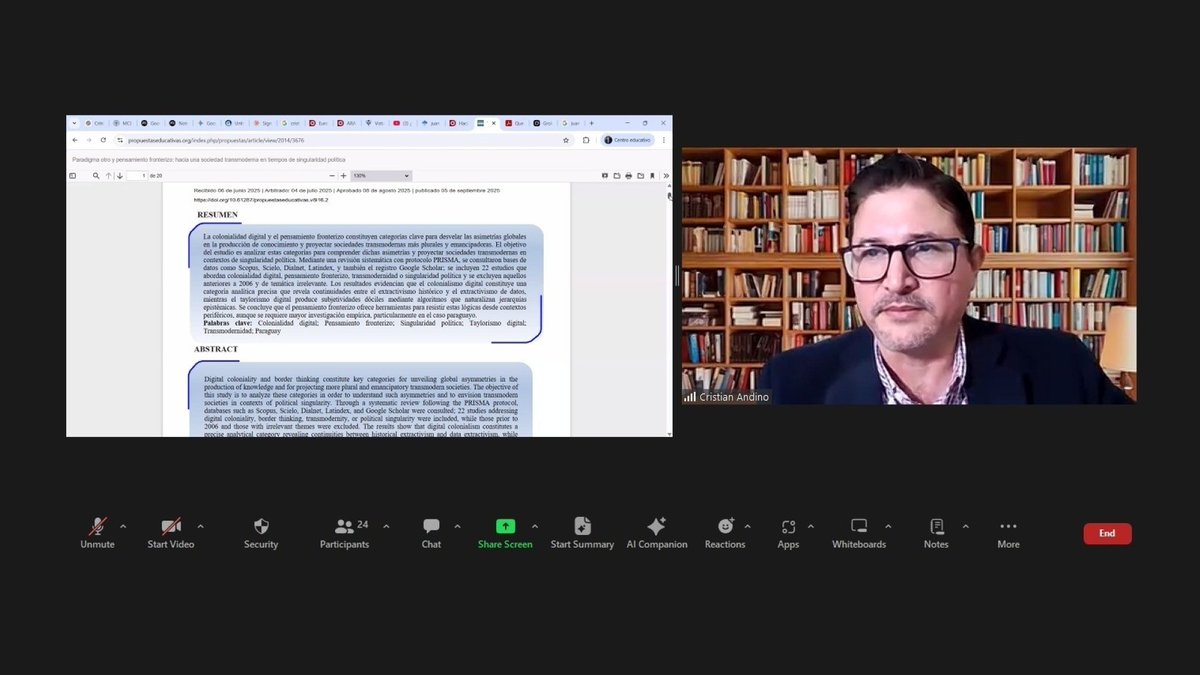Zoom out PDF with minus button
This screenshot has height=675, width=1200.
pos(332,176)
